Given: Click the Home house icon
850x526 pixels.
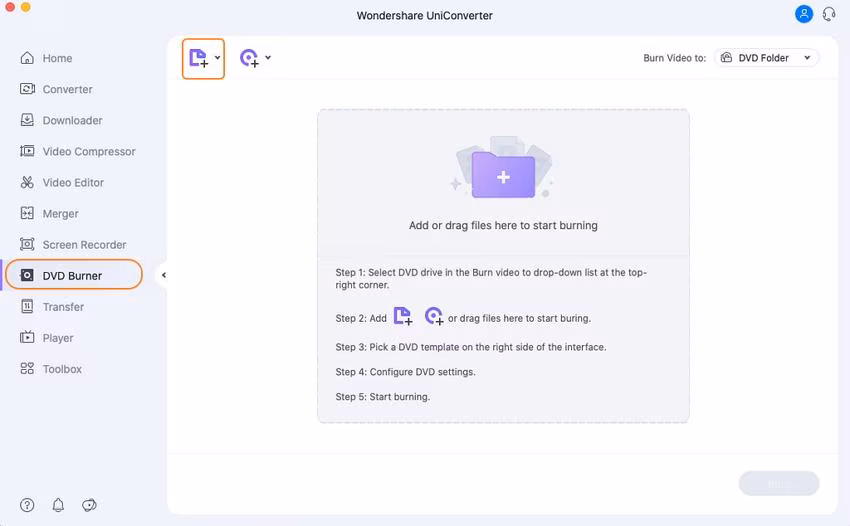Looking at the screenshot, I should [x=27, y=57].
